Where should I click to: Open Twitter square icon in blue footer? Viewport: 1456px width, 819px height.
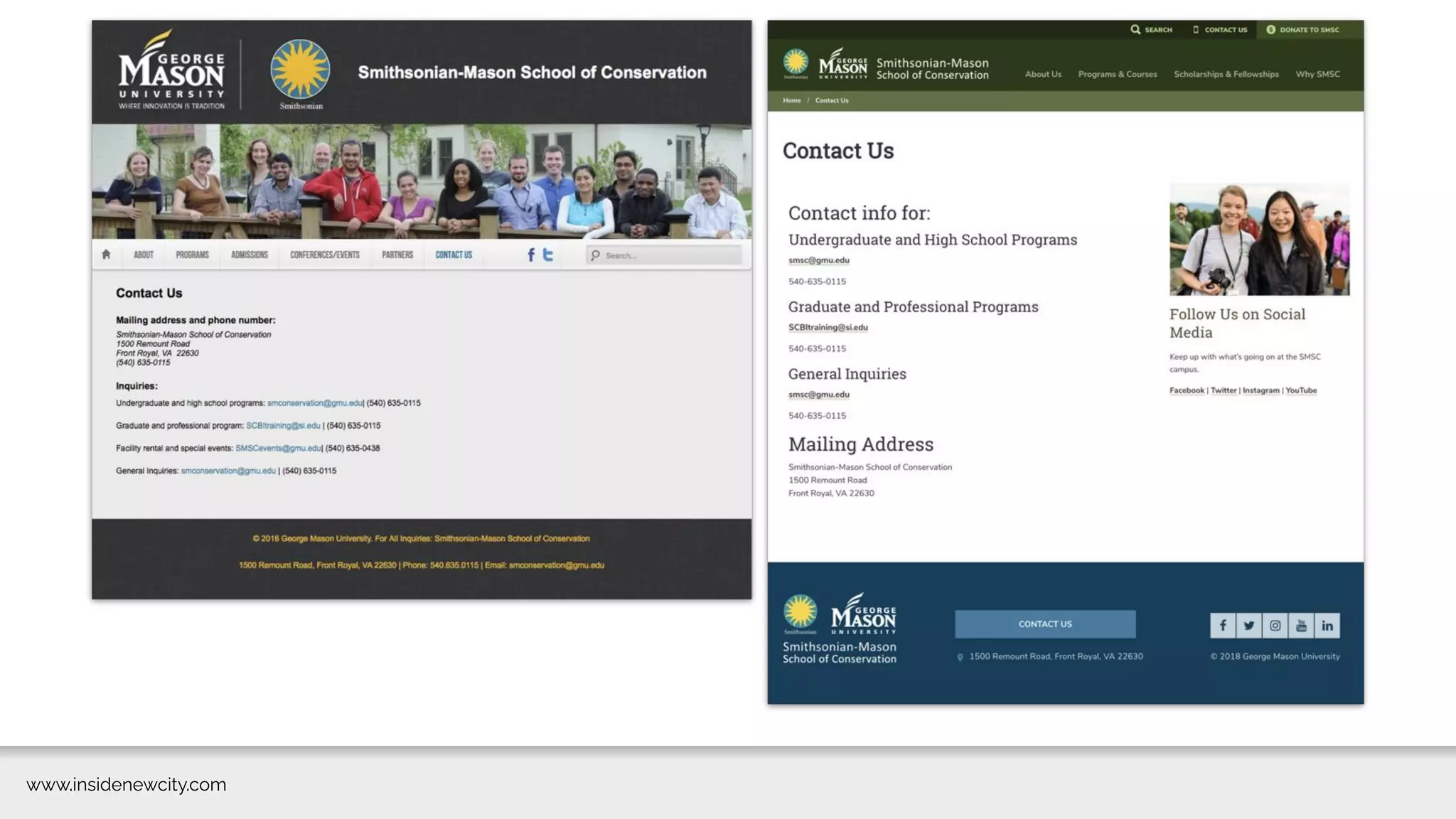pos(1249,626)
